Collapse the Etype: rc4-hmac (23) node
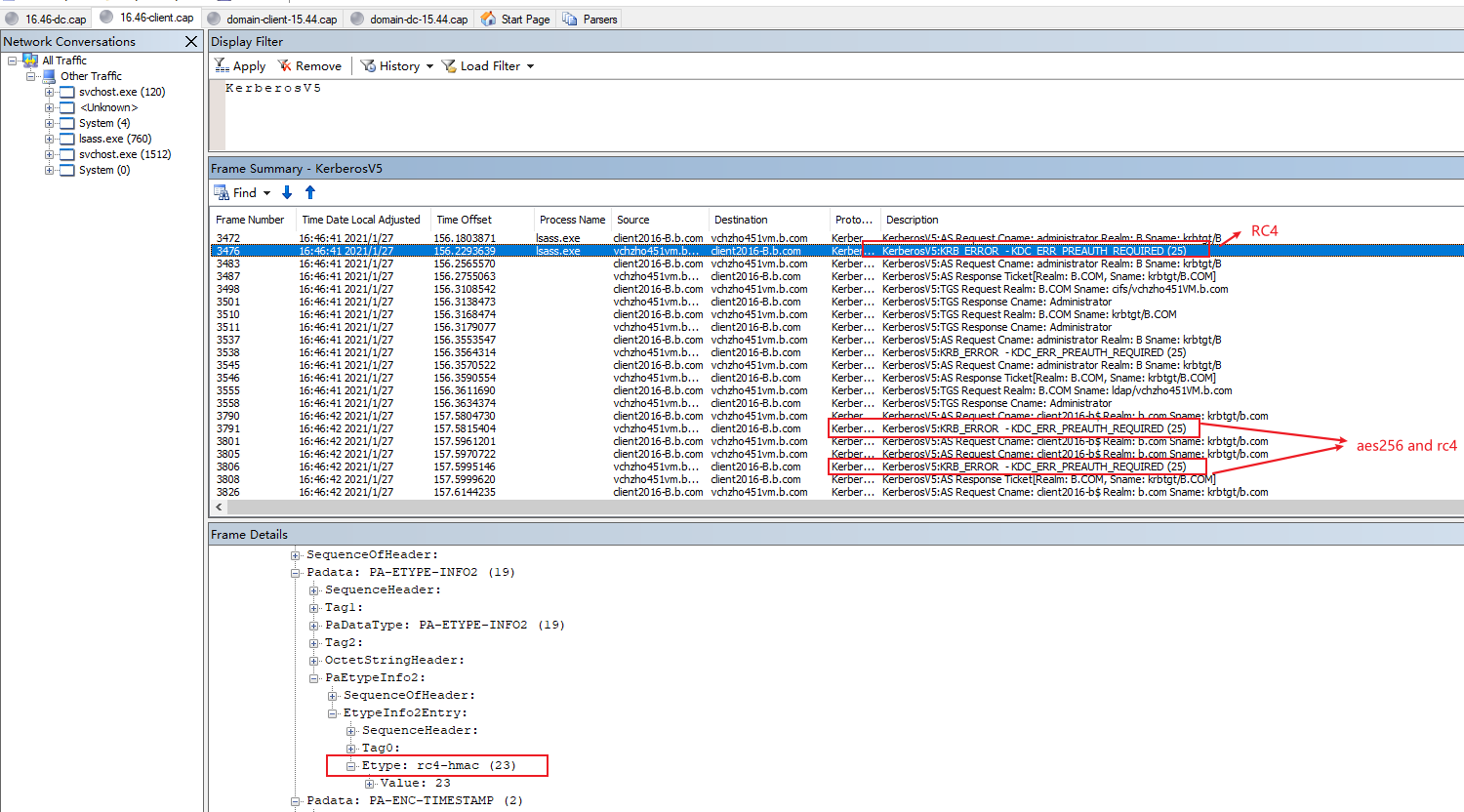The height and width of the screenshot is (812, 1464). coord(350,766)
